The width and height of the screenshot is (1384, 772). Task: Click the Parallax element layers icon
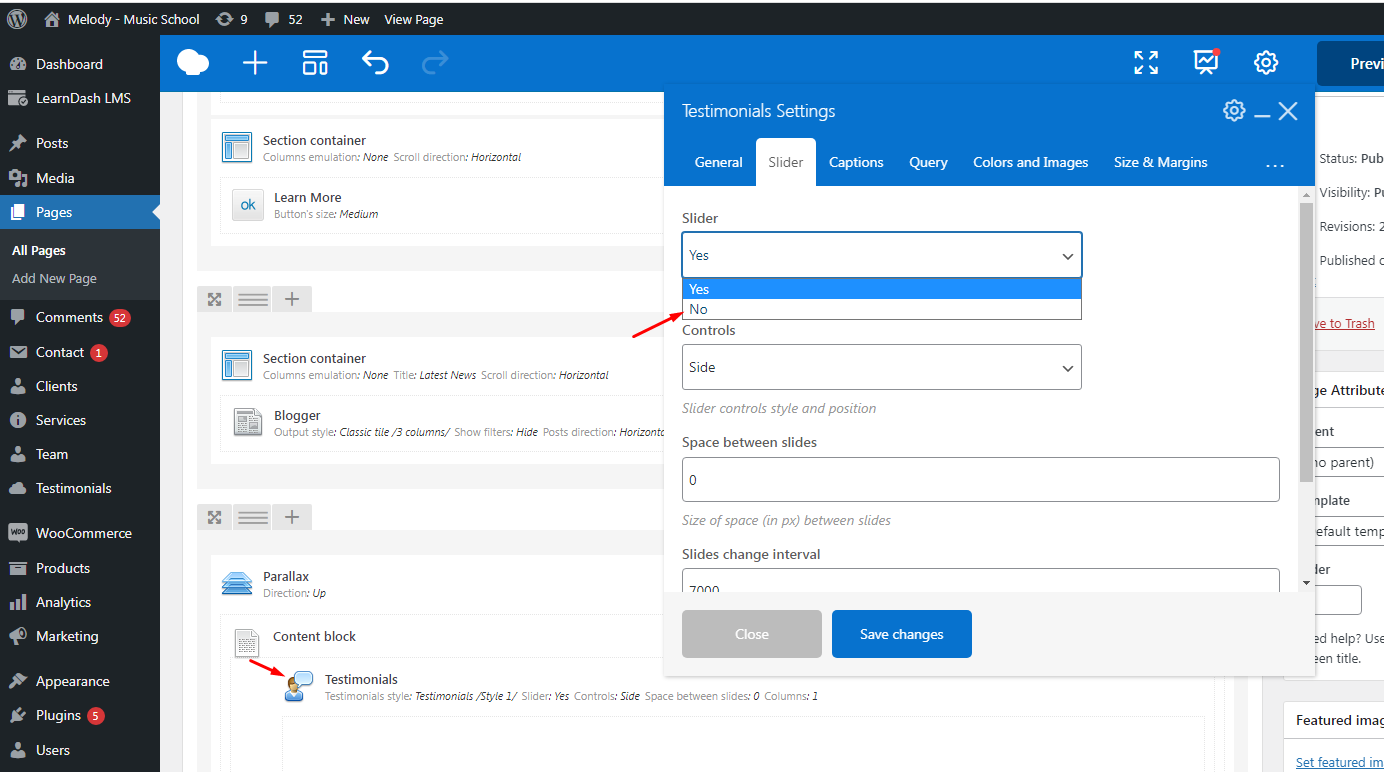click(x=237, y=583)
